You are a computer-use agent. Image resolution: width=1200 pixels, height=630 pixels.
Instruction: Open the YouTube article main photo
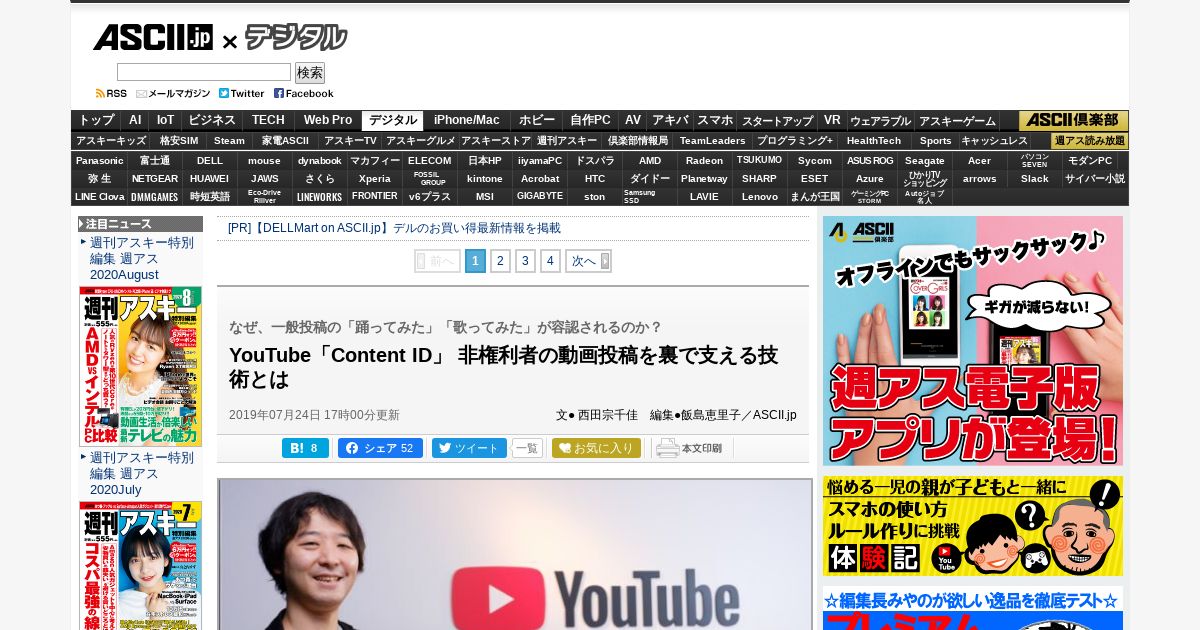[x=515, y=554]
